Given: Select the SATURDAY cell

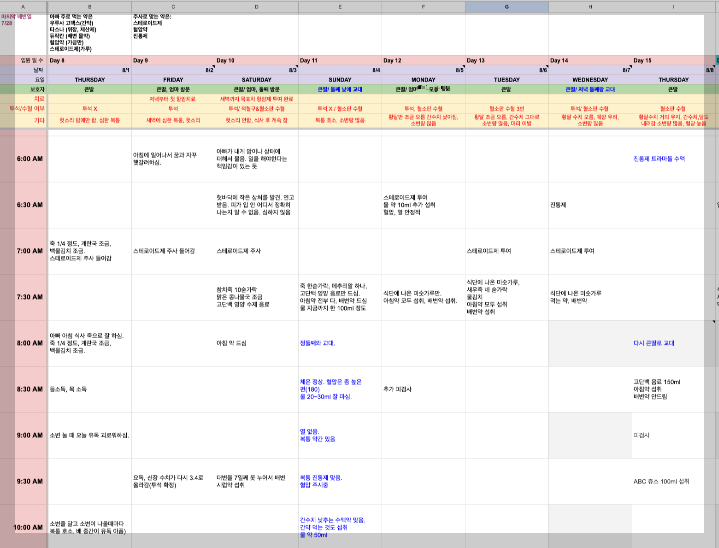Looking at the screenshot, I should click(256, 79).
